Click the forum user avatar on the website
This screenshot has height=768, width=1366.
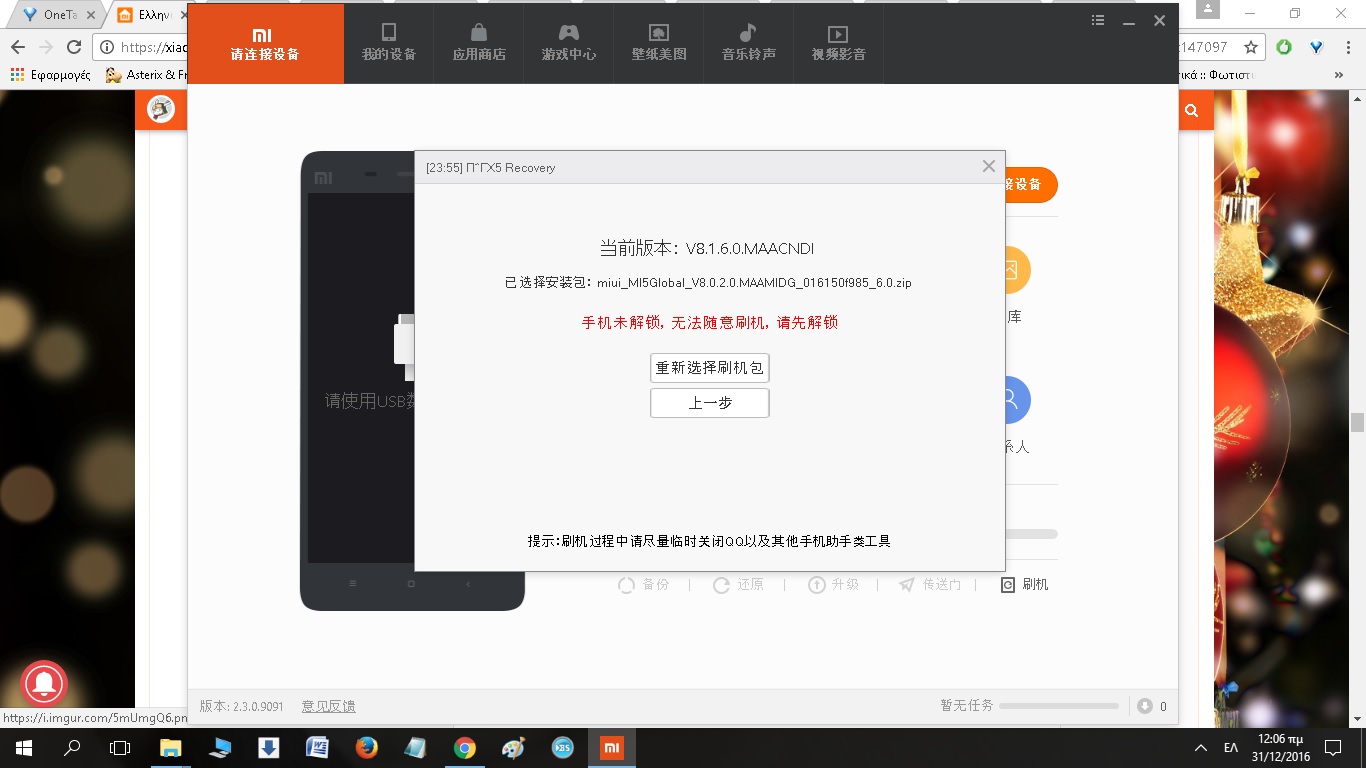point(161,109)
